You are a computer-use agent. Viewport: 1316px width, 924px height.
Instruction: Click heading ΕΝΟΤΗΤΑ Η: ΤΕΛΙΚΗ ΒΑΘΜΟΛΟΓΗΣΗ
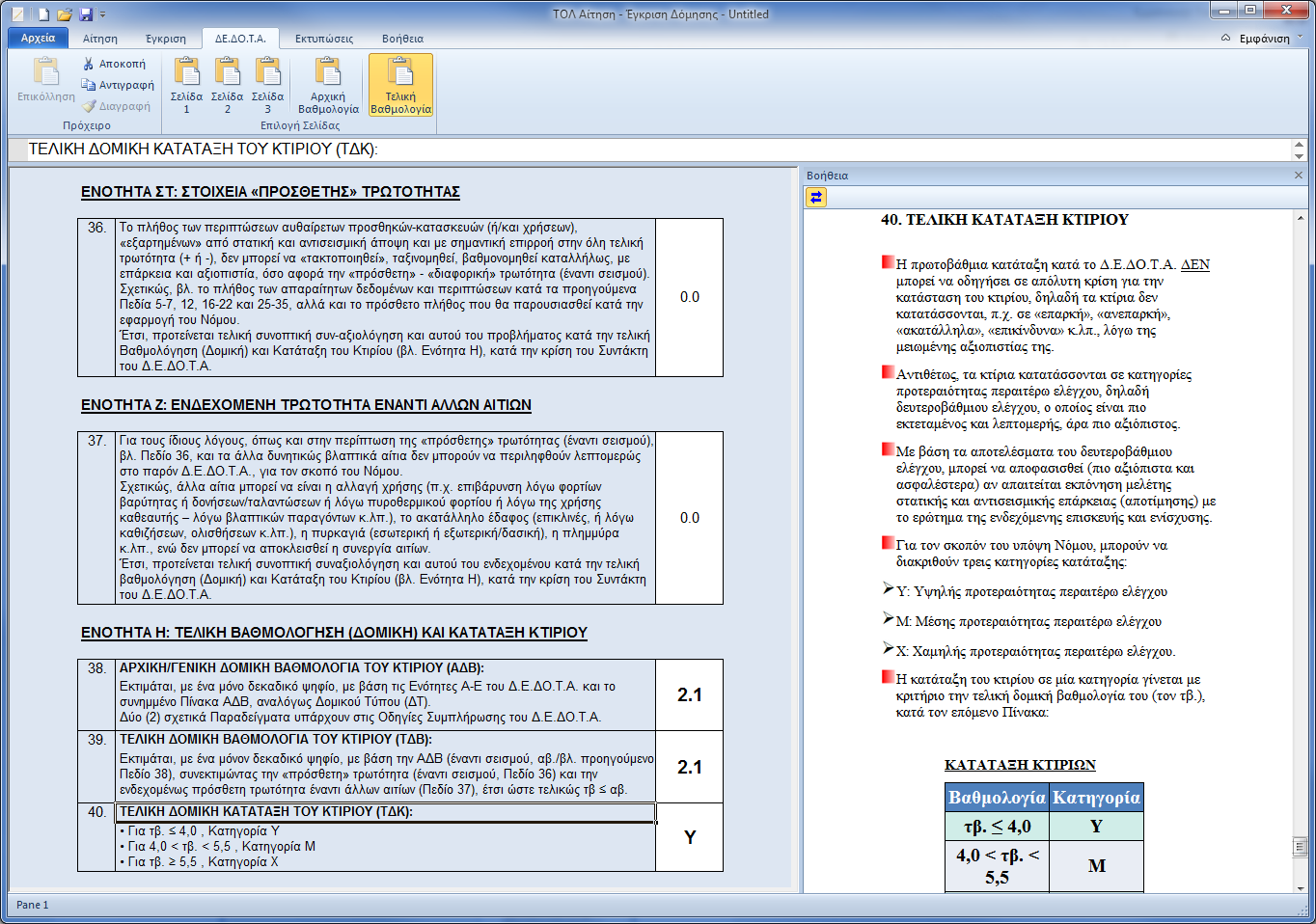(x=334, y=633)
